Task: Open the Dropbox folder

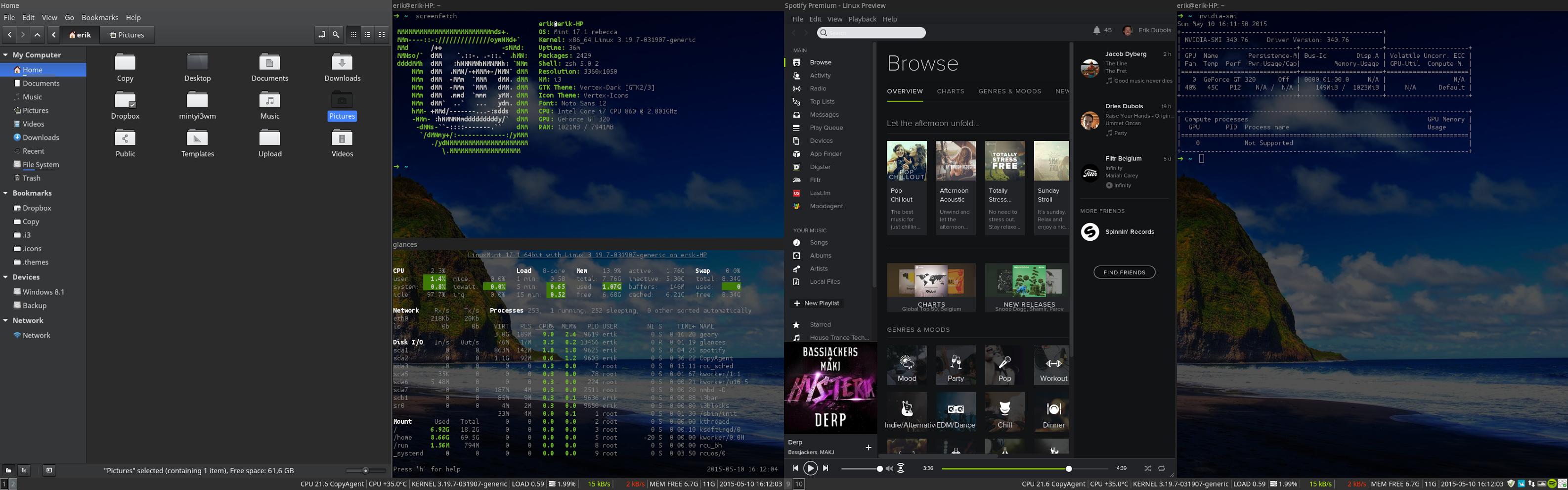Action: click(126, 106)
